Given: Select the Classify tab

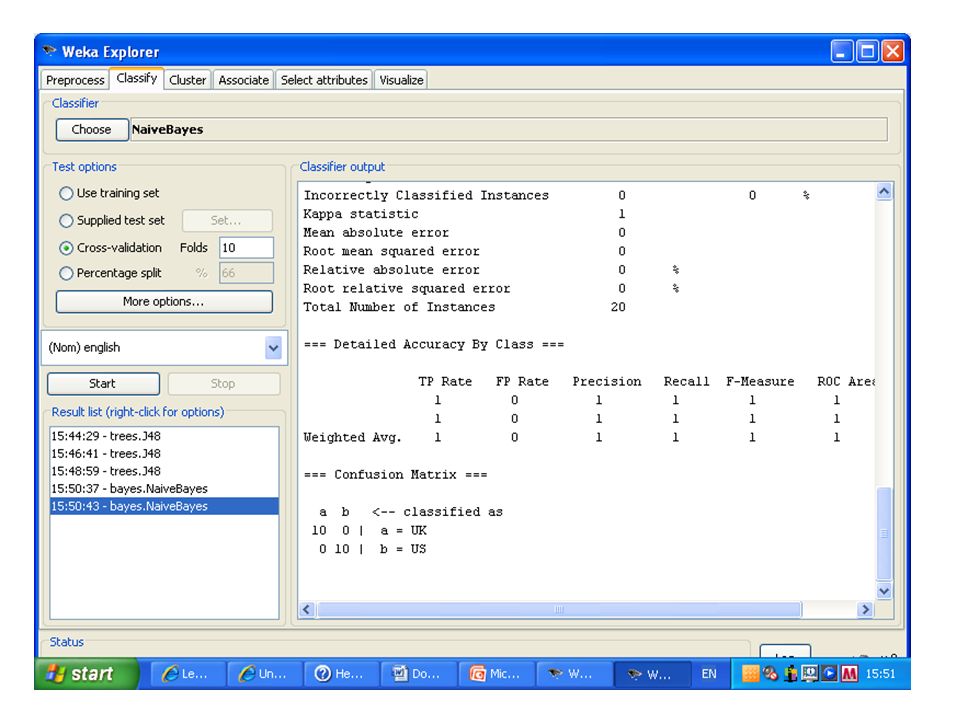Looking at the screenshot, I should (137, 78).
